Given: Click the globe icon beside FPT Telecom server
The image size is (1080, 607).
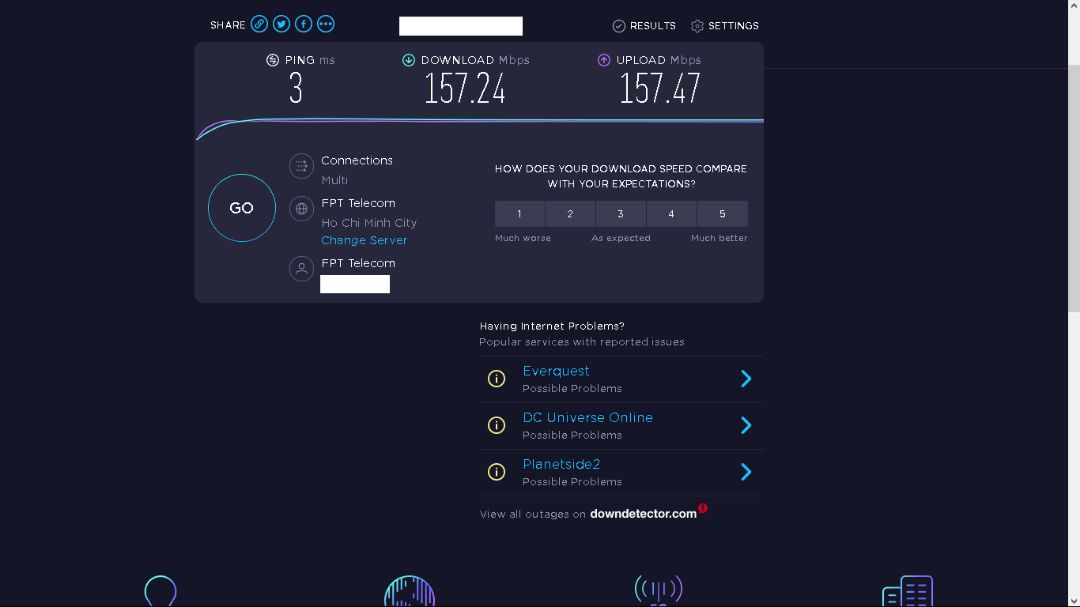Looking at the screenshot, I should (301, 209).
